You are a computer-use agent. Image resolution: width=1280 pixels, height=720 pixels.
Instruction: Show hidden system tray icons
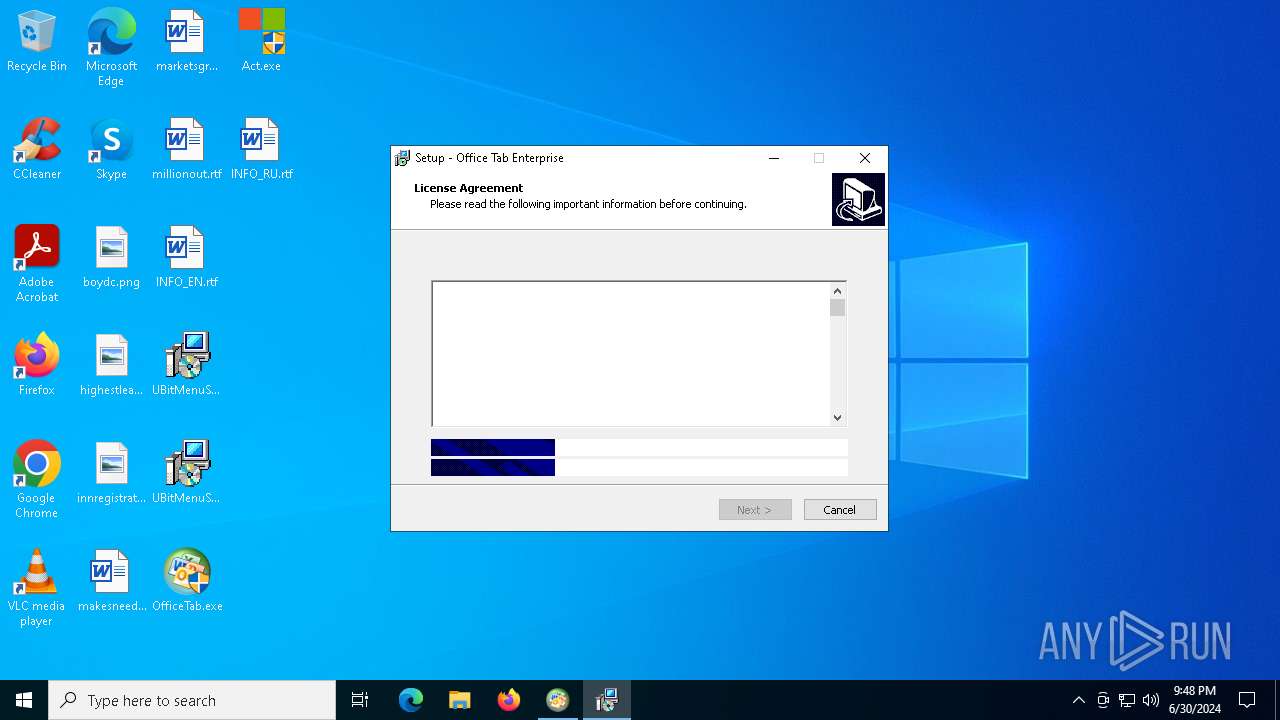(1078, 700)
